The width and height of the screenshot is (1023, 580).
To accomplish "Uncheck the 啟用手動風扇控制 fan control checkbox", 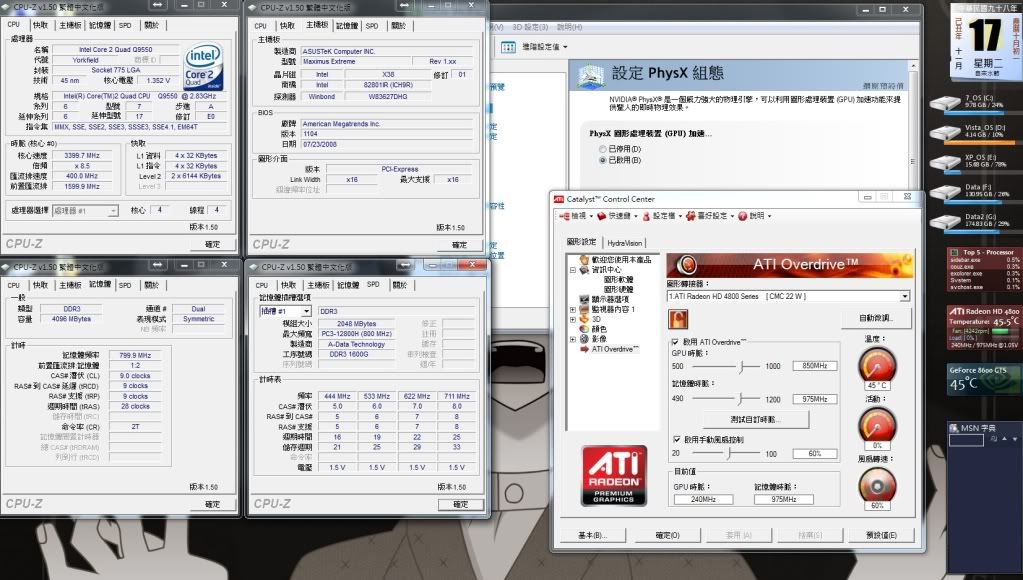I will (x=676, y=440).
